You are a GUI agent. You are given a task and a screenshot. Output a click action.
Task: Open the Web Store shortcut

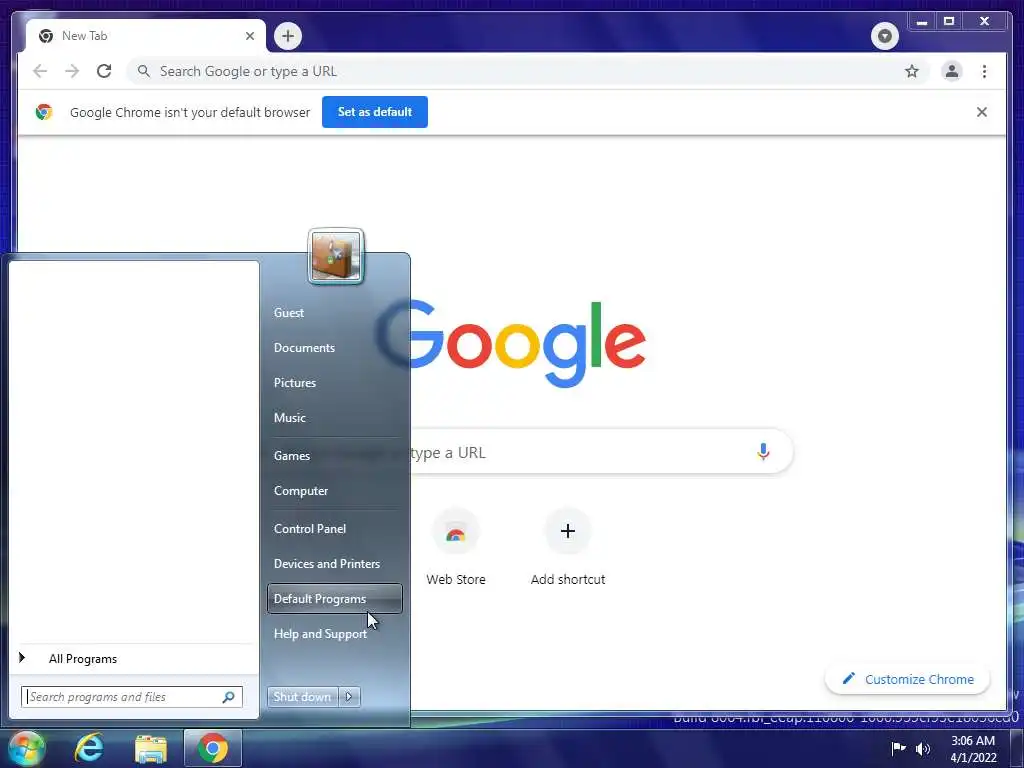(x=456, y=547)
